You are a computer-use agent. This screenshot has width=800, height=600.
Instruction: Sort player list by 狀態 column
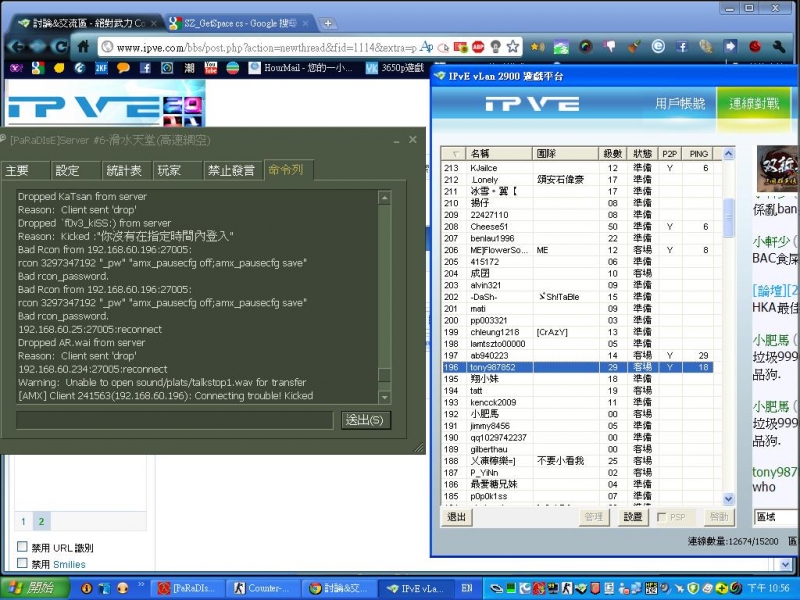642,154
